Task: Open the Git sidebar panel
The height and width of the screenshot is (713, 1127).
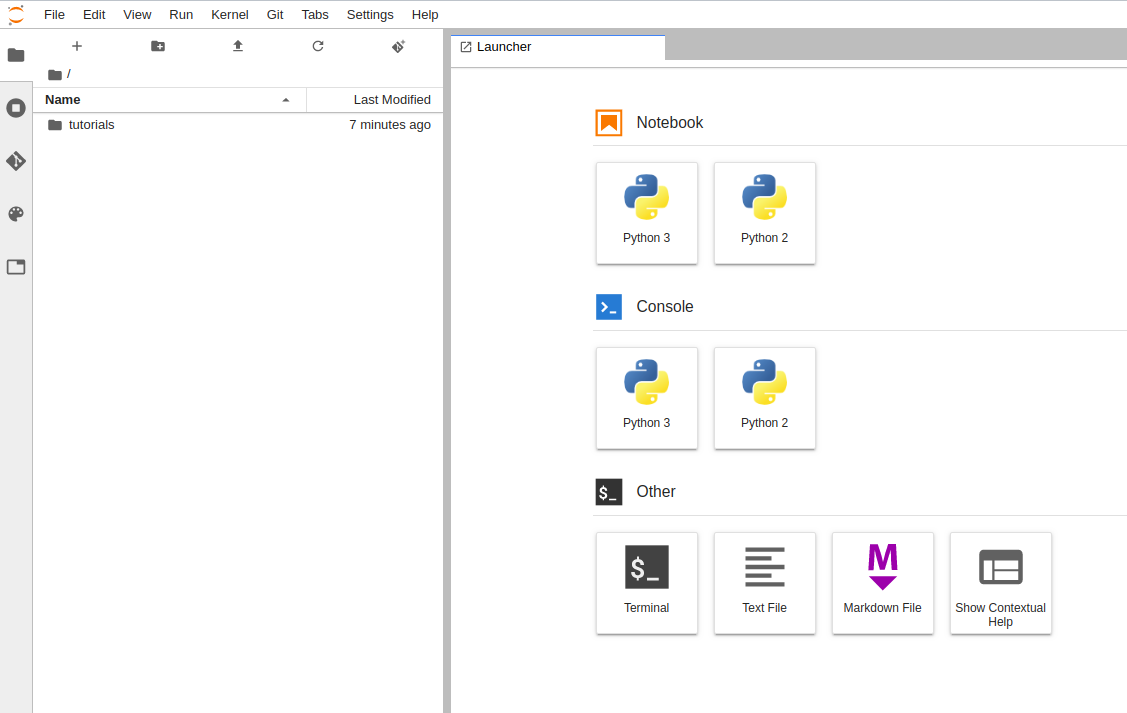Action: pyautogui.click(x=16, y=161)
